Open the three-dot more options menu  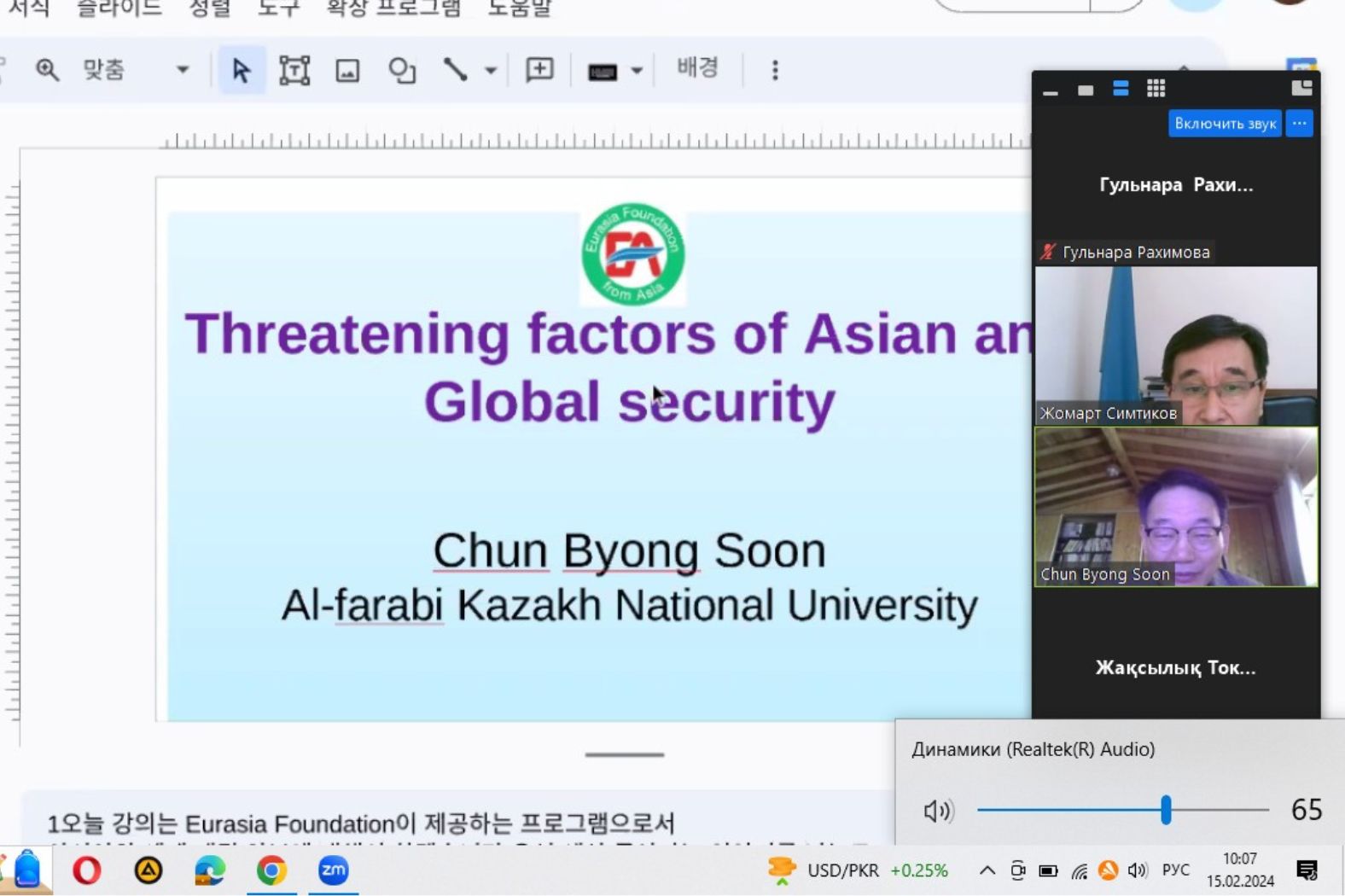(x=775, y=70)
